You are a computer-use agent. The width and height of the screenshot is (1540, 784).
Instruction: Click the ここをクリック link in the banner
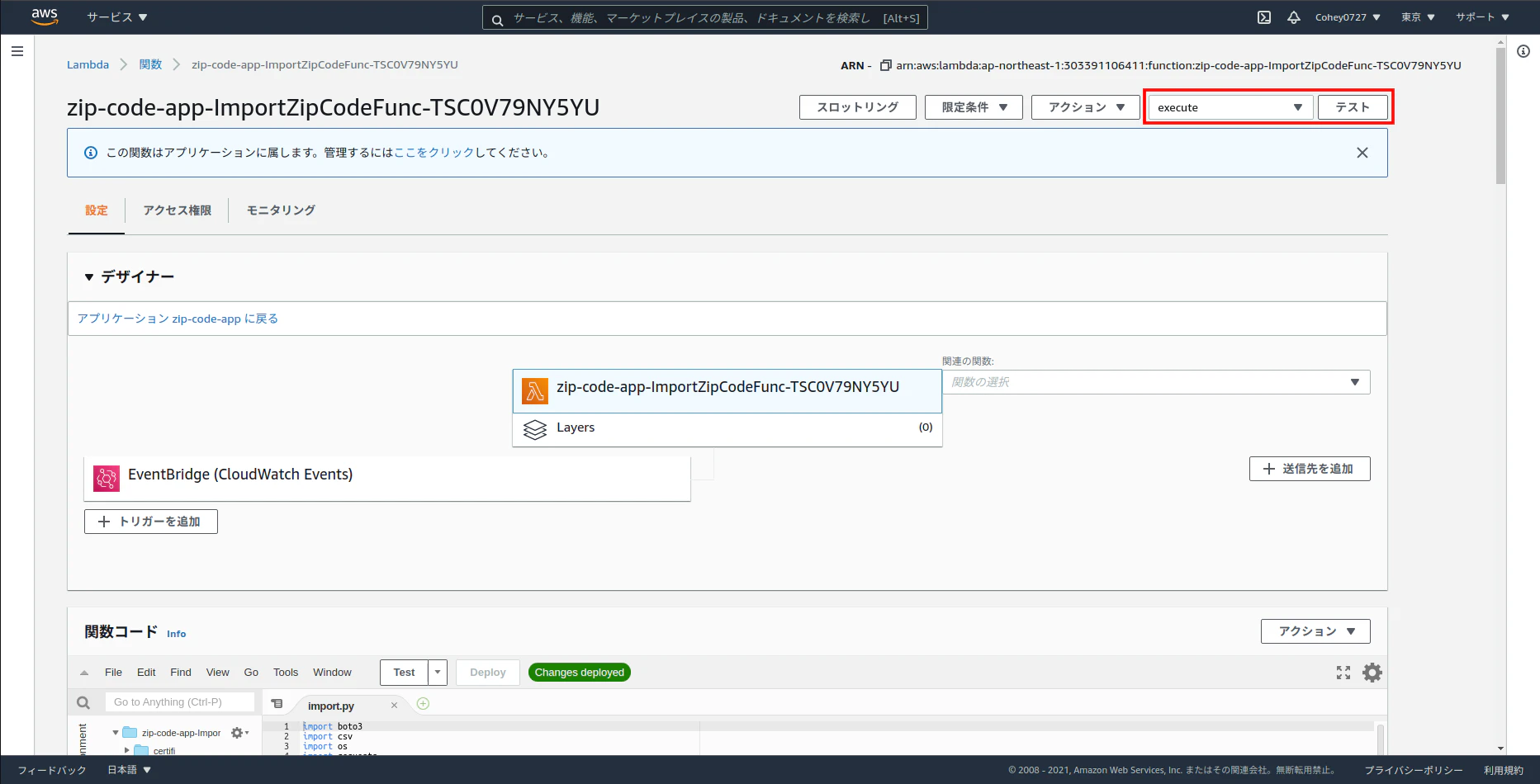(x=434, y=153)
